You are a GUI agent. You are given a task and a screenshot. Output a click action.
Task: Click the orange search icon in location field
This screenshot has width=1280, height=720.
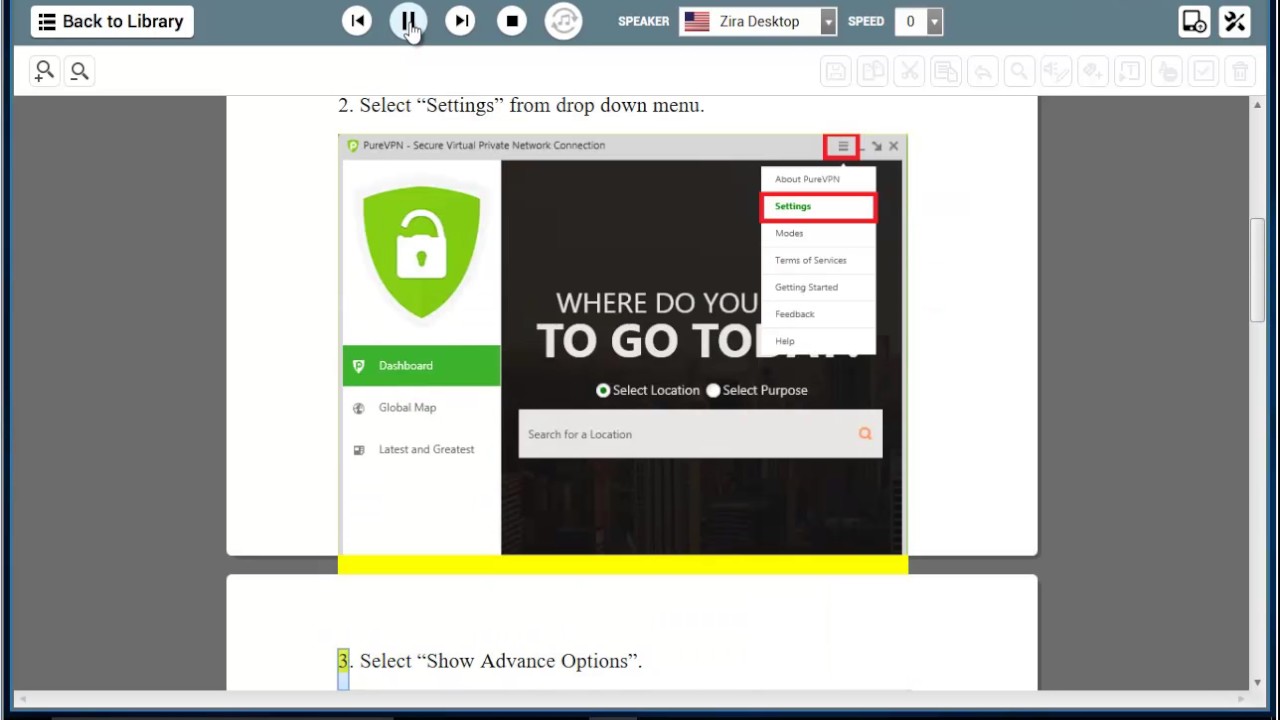(x=865, y=434)
